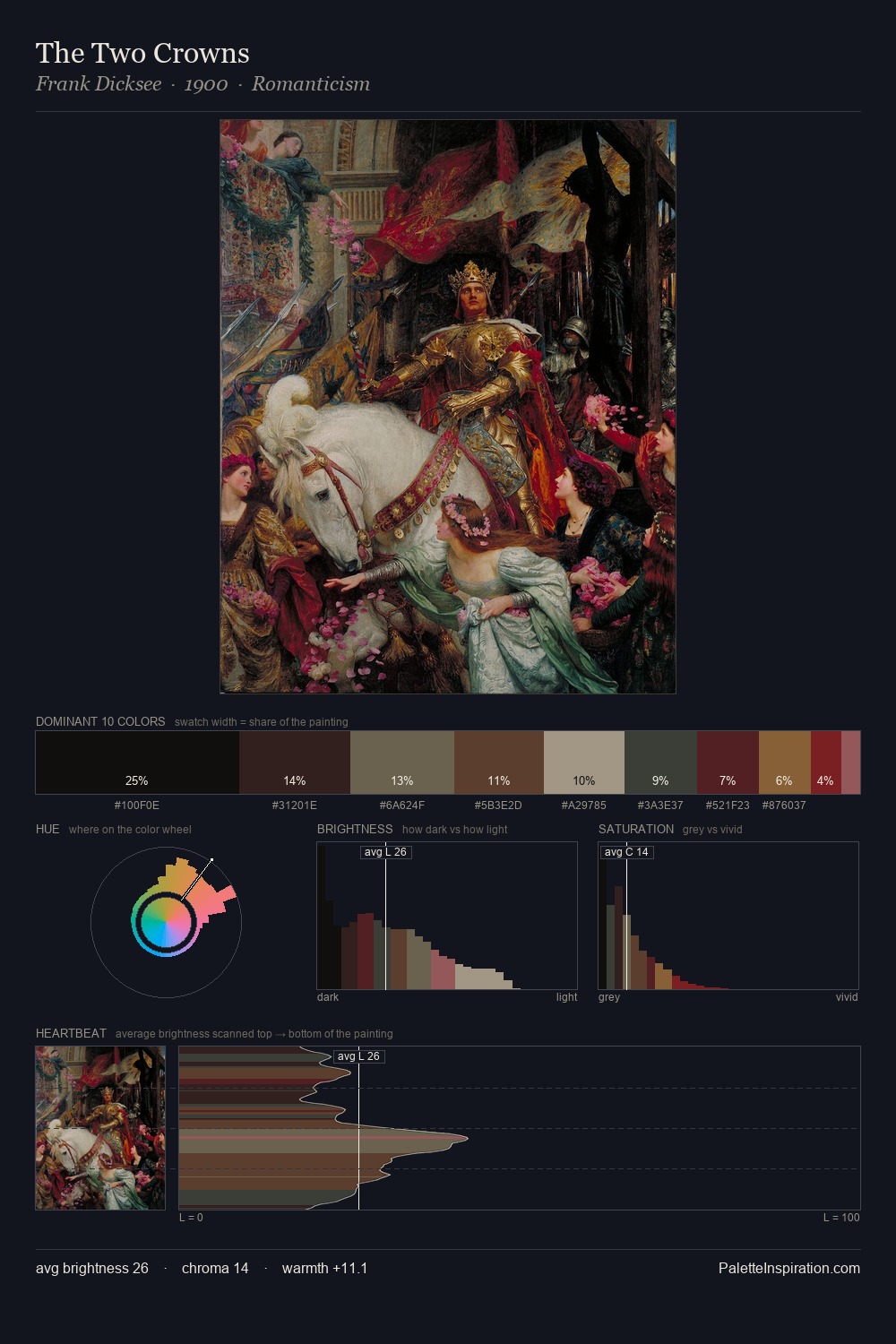Click hex code #100F0E

tap(137, 806)
